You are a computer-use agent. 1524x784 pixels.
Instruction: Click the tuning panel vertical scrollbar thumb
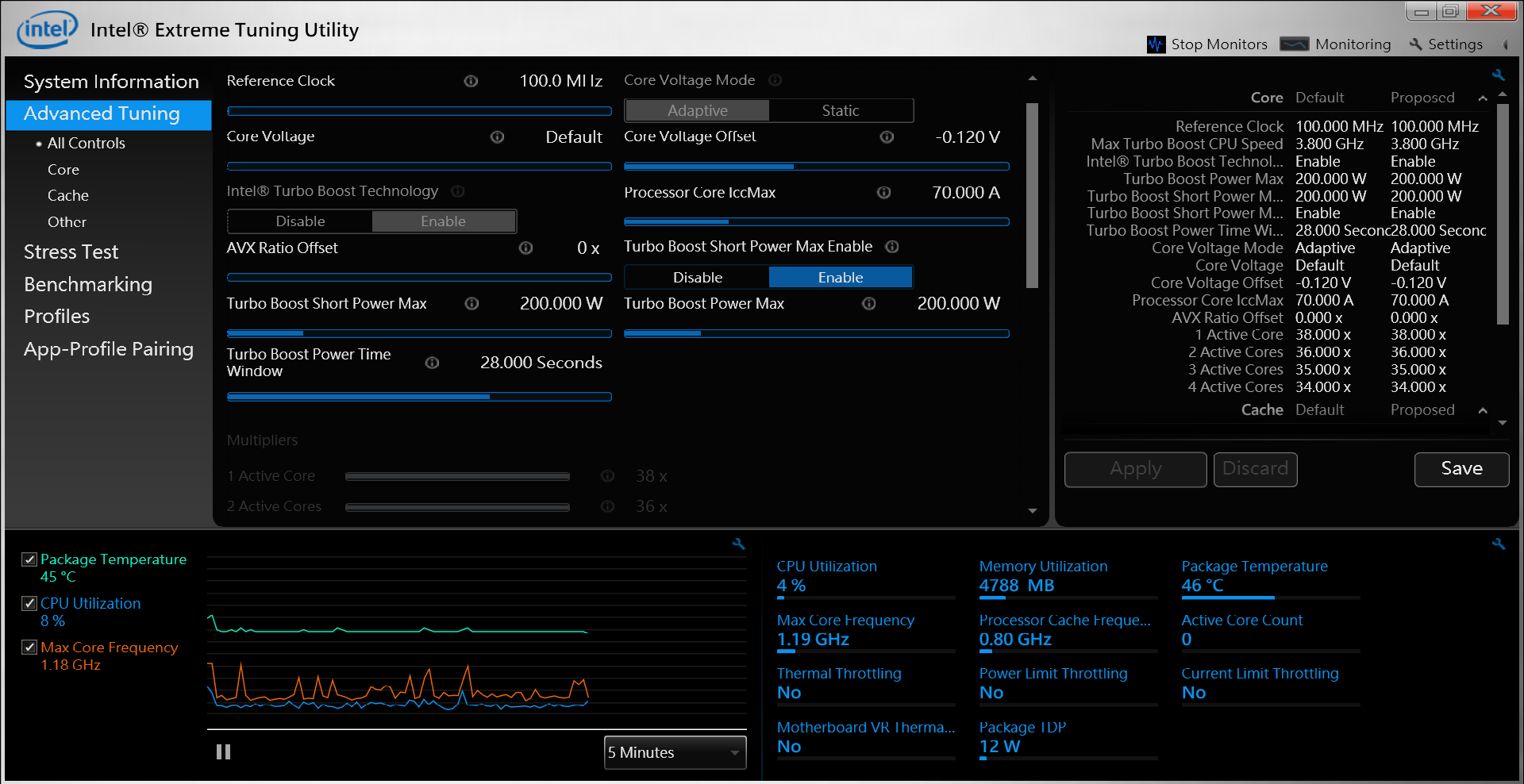point(1033,195)
